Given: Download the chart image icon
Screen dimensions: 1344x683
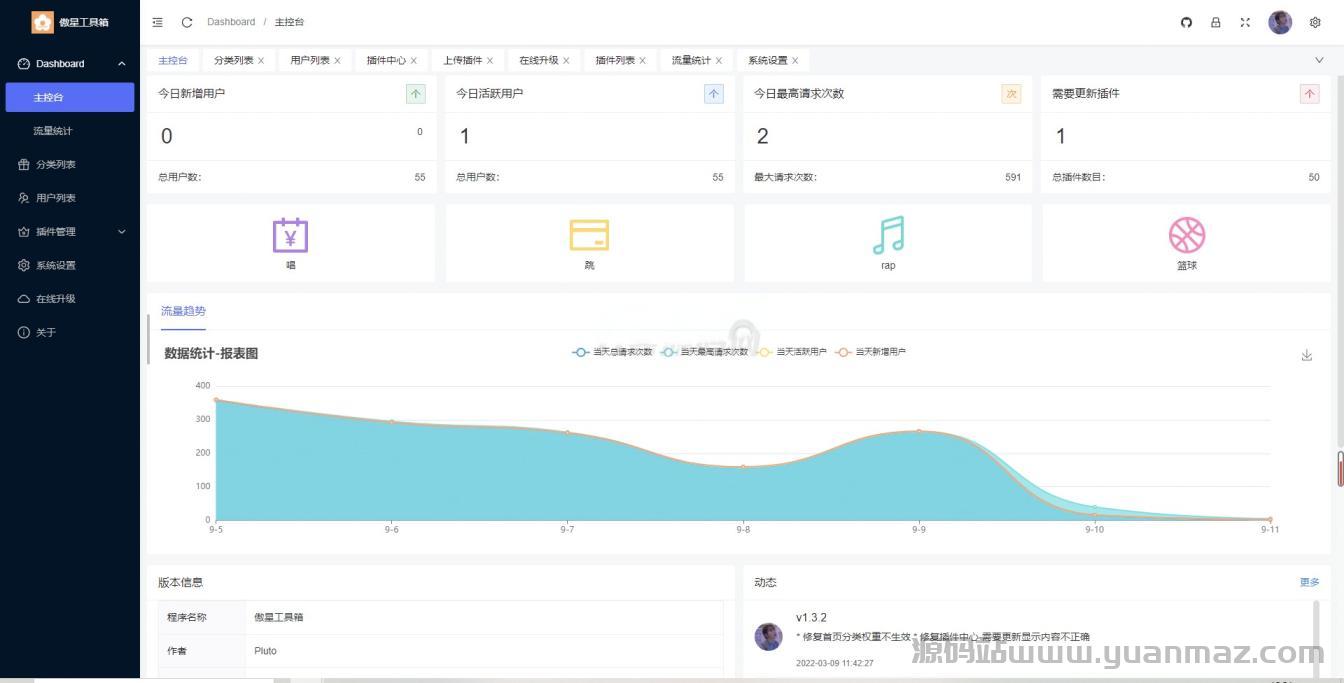Looking at the screenshot, I should tap(1306, 355).
